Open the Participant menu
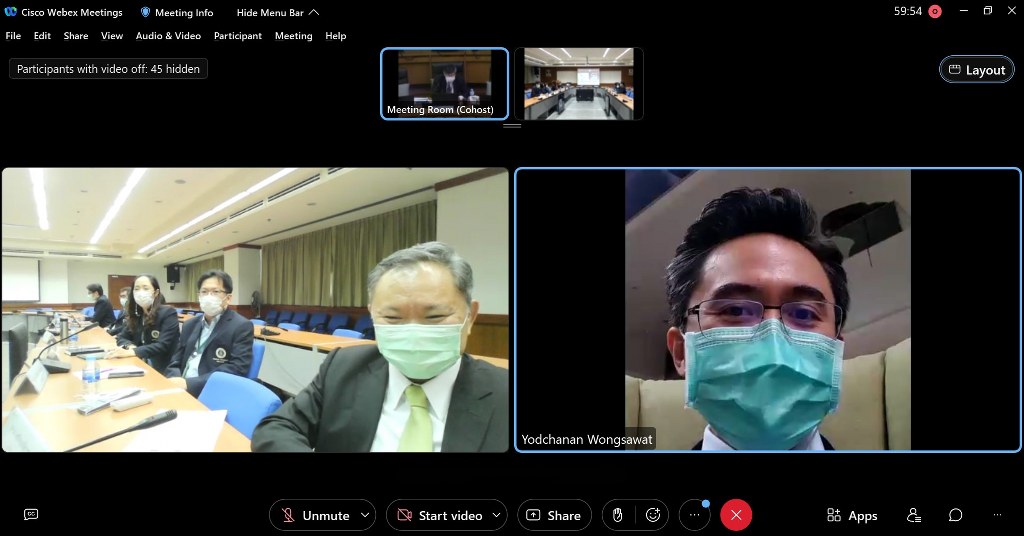 (238, 36)
